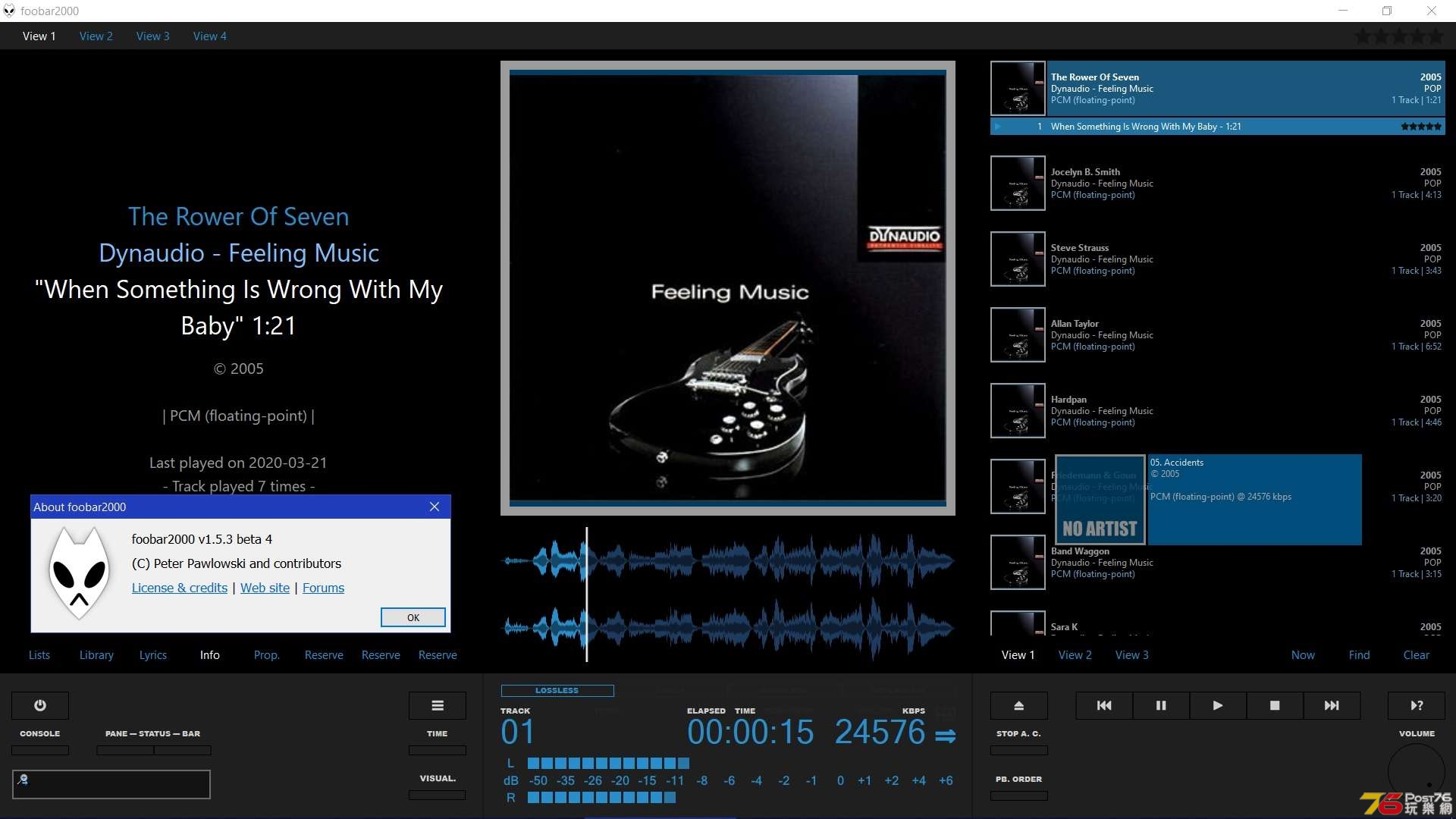Viewport: 1456px width, 819px height.
Task: Click the foobar2000 stop button
Action: point(1274,705)
